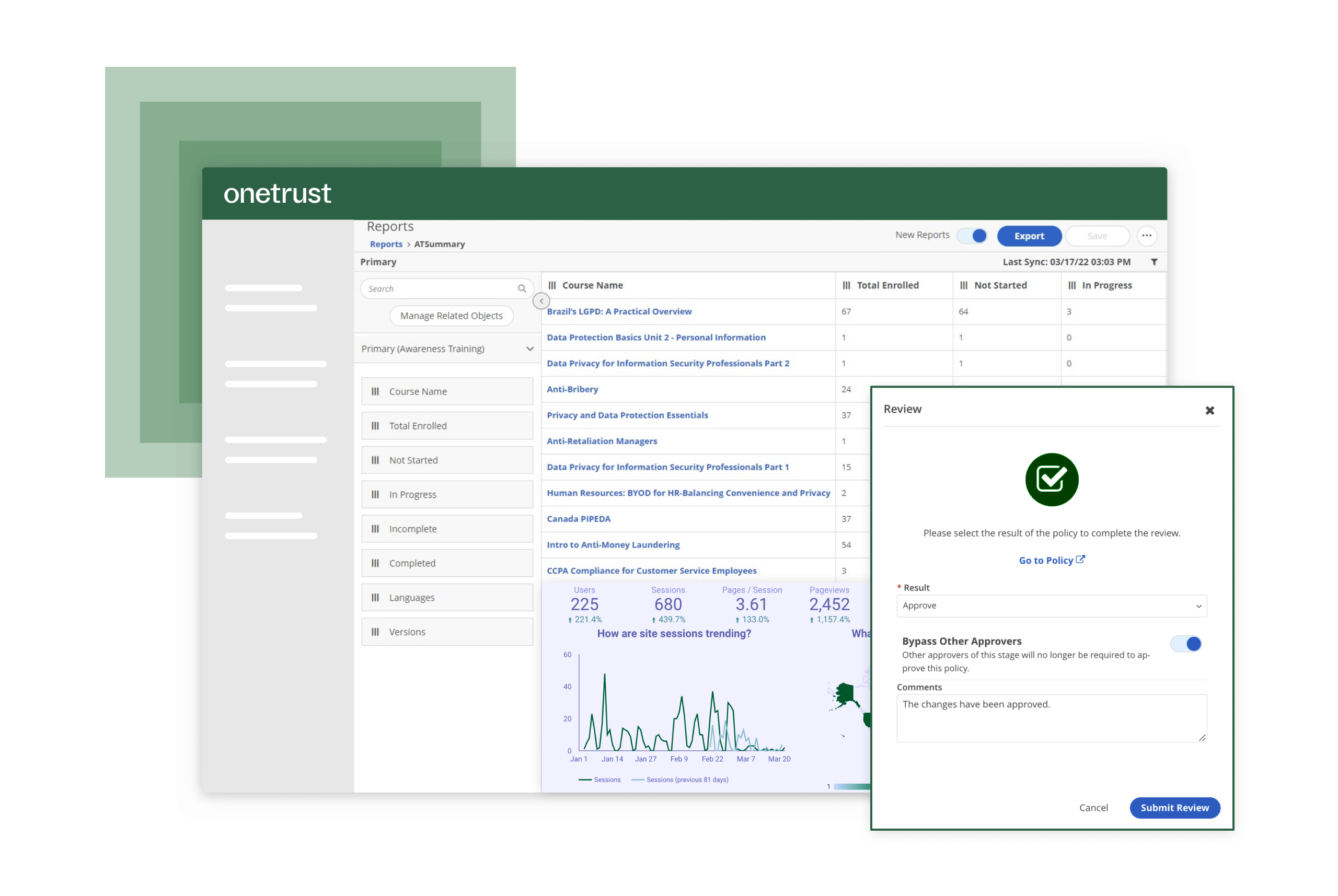Select the Completed field item

pos(447,563)
